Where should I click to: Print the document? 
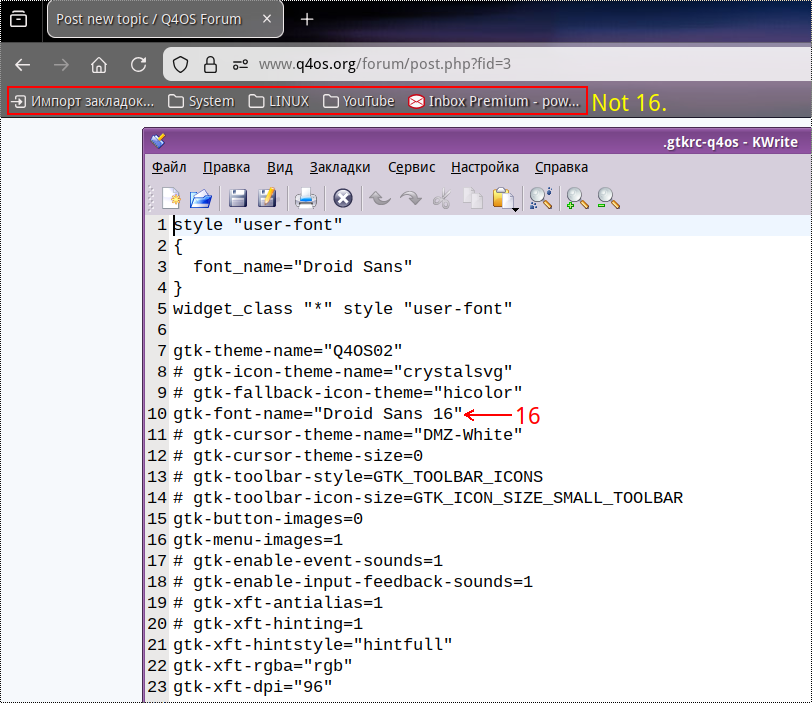pyautogui.click(x=306, y=198)
